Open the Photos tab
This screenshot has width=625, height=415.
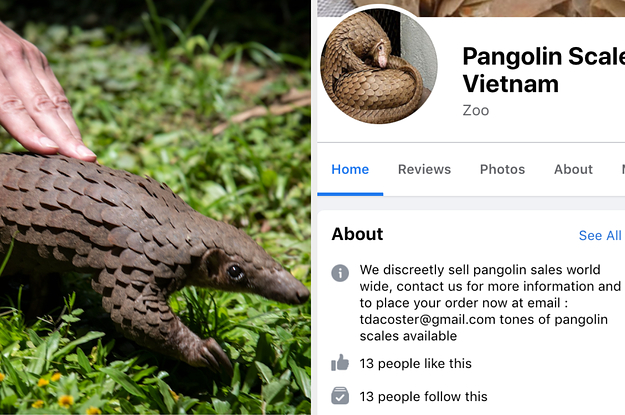[x=502, y=169]
